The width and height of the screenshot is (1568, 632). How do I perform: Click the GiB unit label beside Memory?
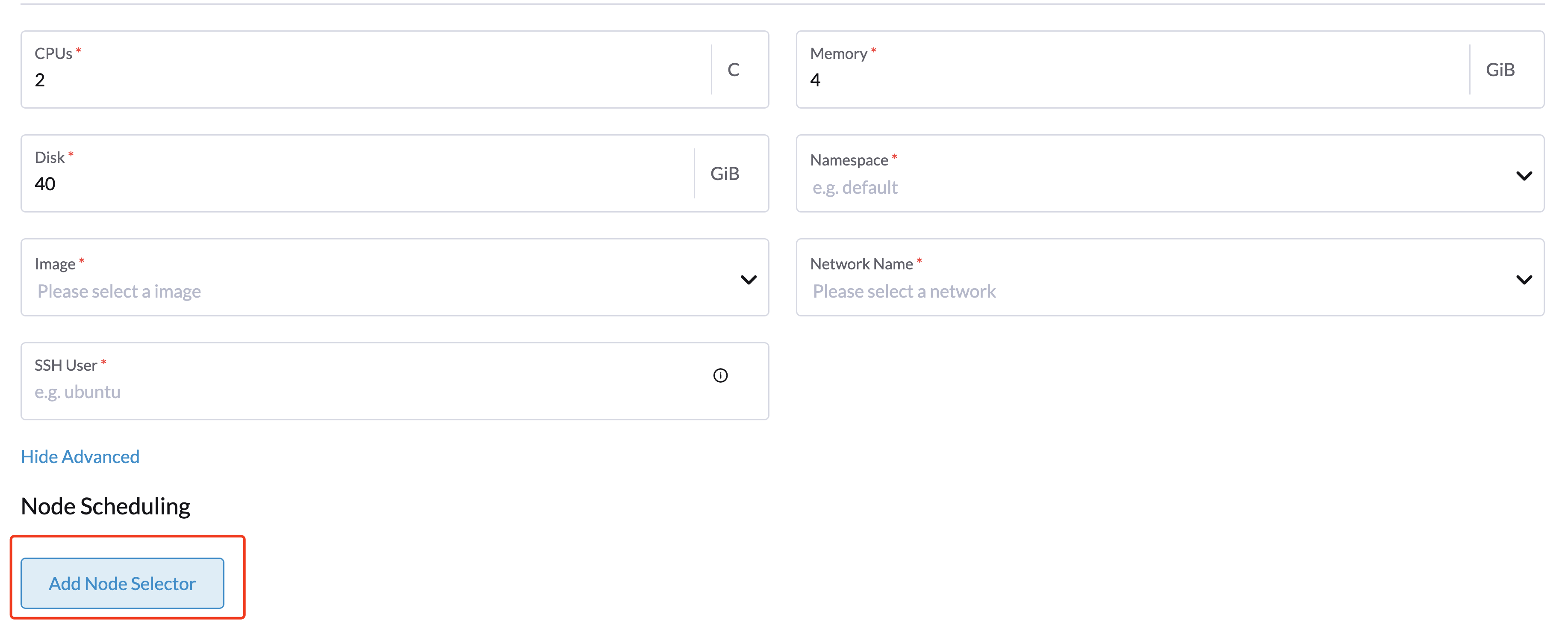(x=1500, y=69)
